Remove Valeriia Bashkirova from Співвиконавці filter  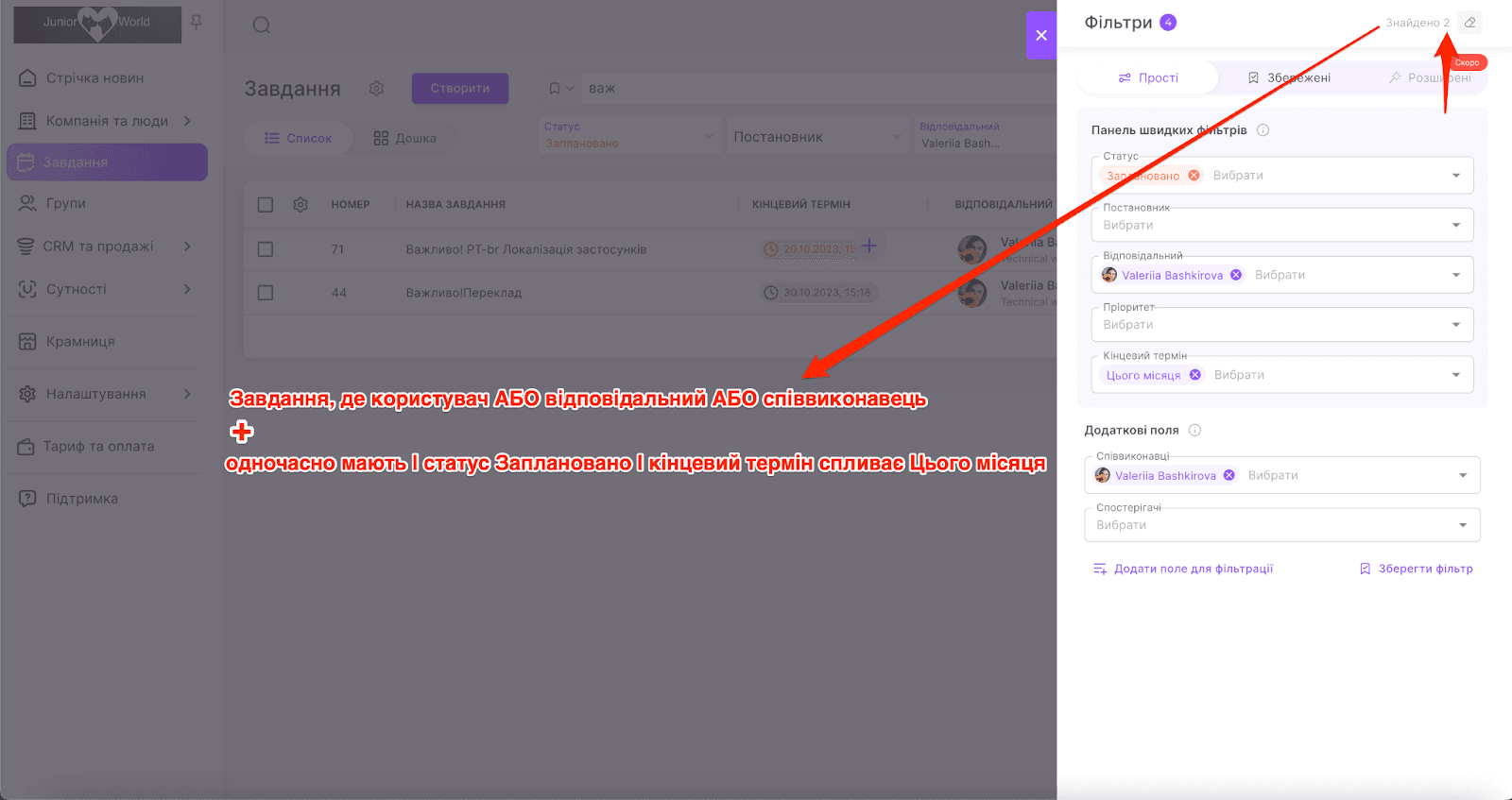pyautogui.click(x=1229, y=475)
